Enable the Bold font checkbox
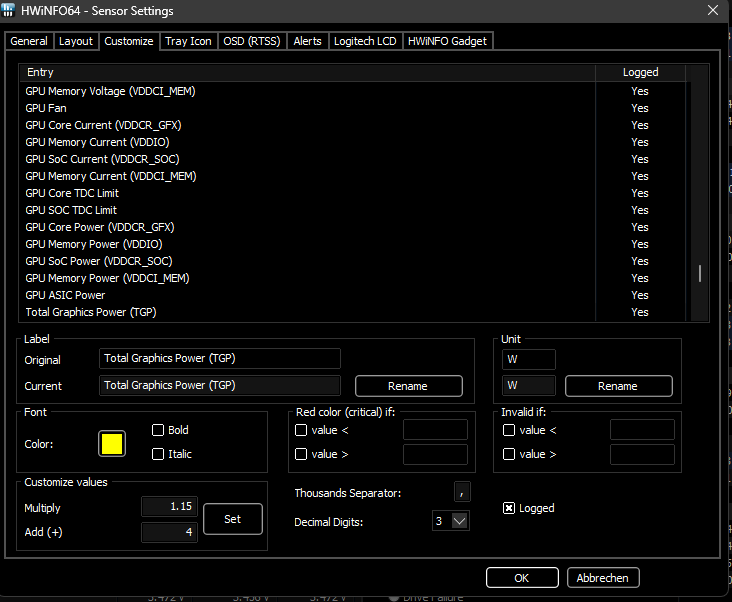This screenshot has width=732, height=602. pyautogui.click(x=158, y=430)
